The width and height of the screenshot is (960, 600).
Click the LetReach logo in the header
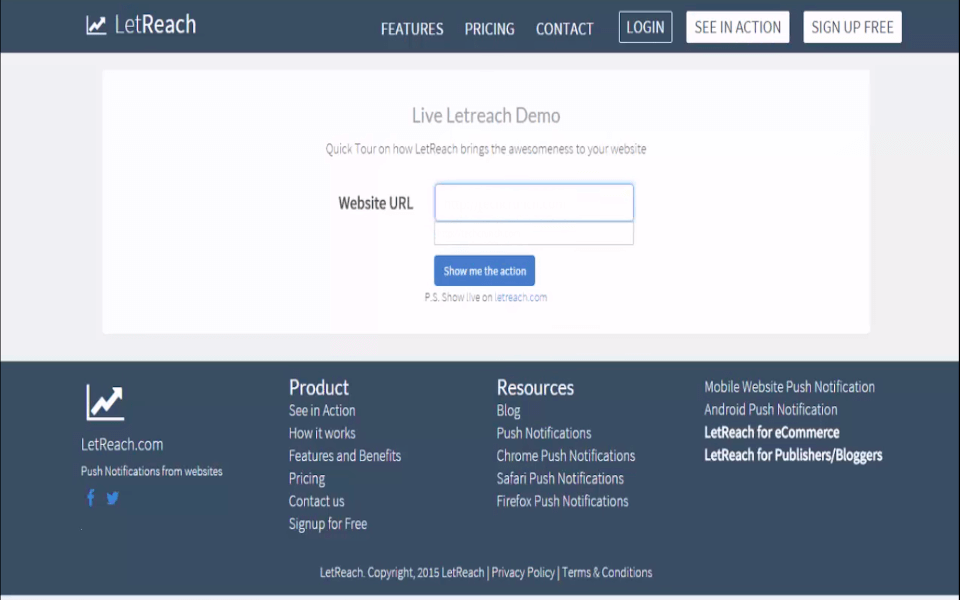pos(141,24)
